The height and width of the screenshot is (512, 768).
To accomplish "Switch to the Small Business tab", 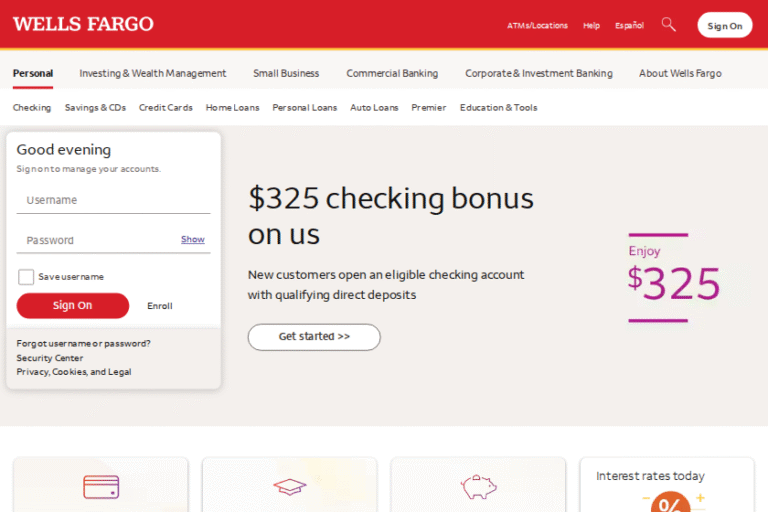I will tap(286, 73).
